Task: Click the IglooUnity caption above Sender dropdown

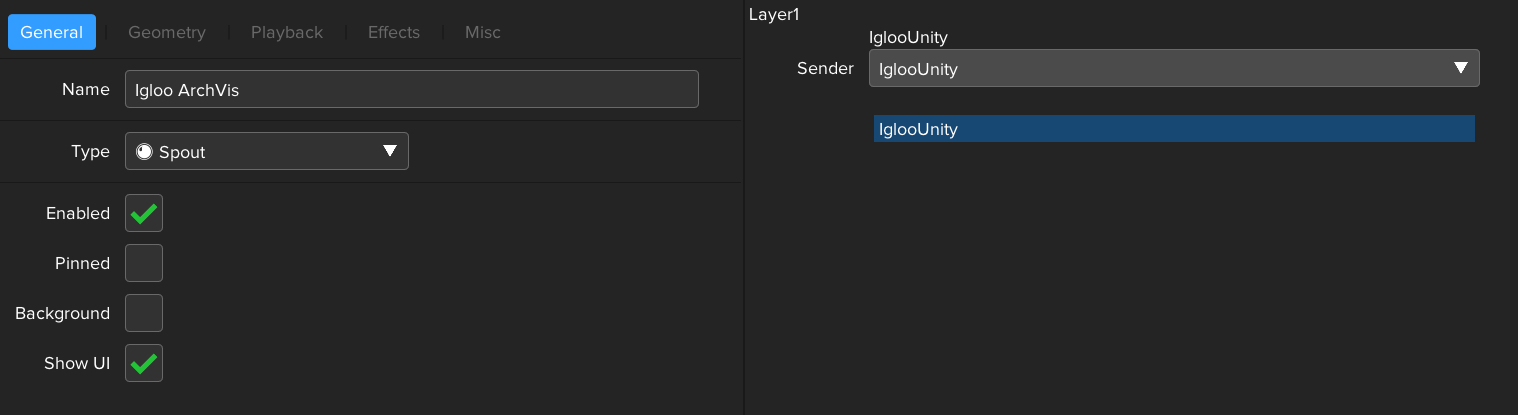Action: 908,38
